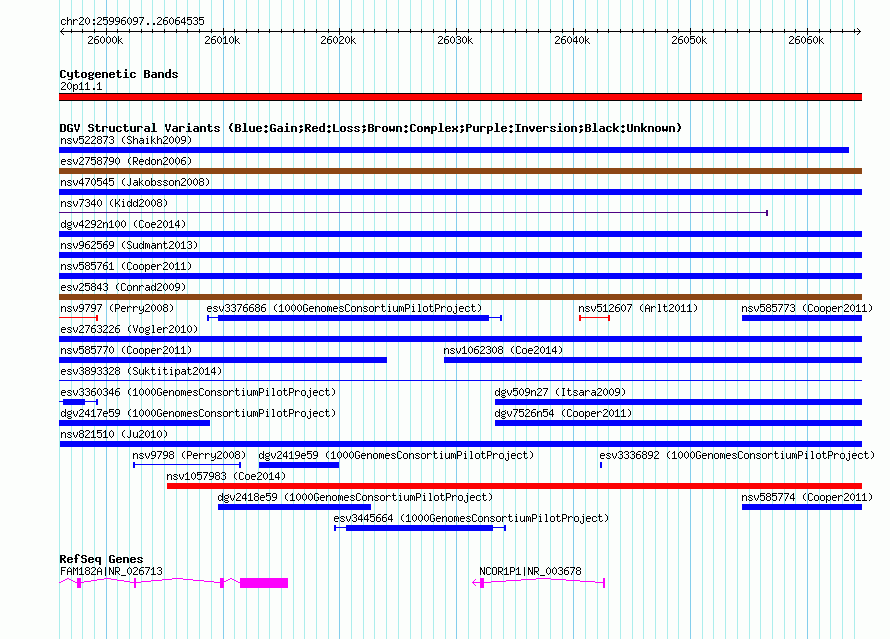Click dgv2419e59 1000GenomesConsortiumPilotProject label
Viewport: 890px width, 639px height.
tap(396, 455)
